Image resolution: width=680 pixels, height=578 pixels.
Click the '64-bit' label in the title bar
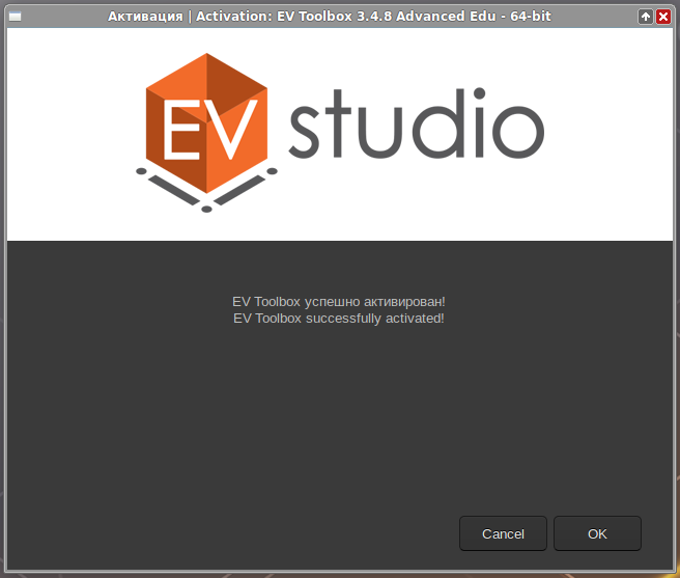[530, 16]
